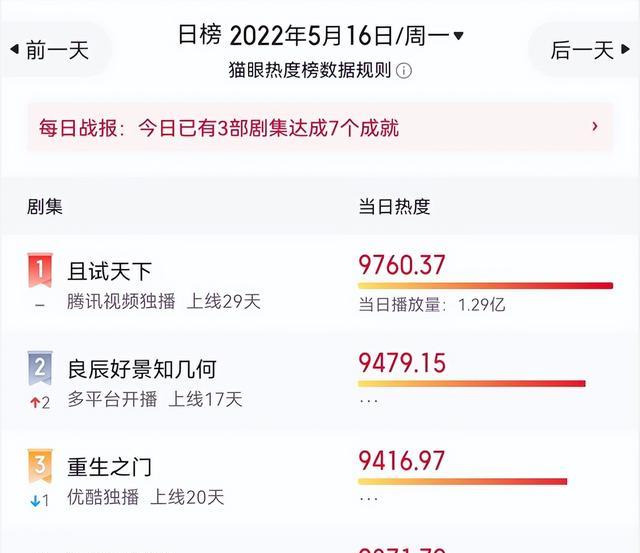Open the 良辰好景知几何 series entry
Screen dimensions: 640x553
tap(142, 369)
